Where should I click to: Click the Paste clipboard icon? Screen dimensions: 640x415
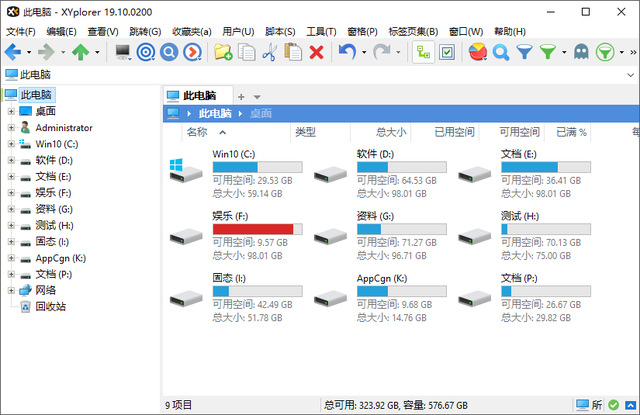293,52
